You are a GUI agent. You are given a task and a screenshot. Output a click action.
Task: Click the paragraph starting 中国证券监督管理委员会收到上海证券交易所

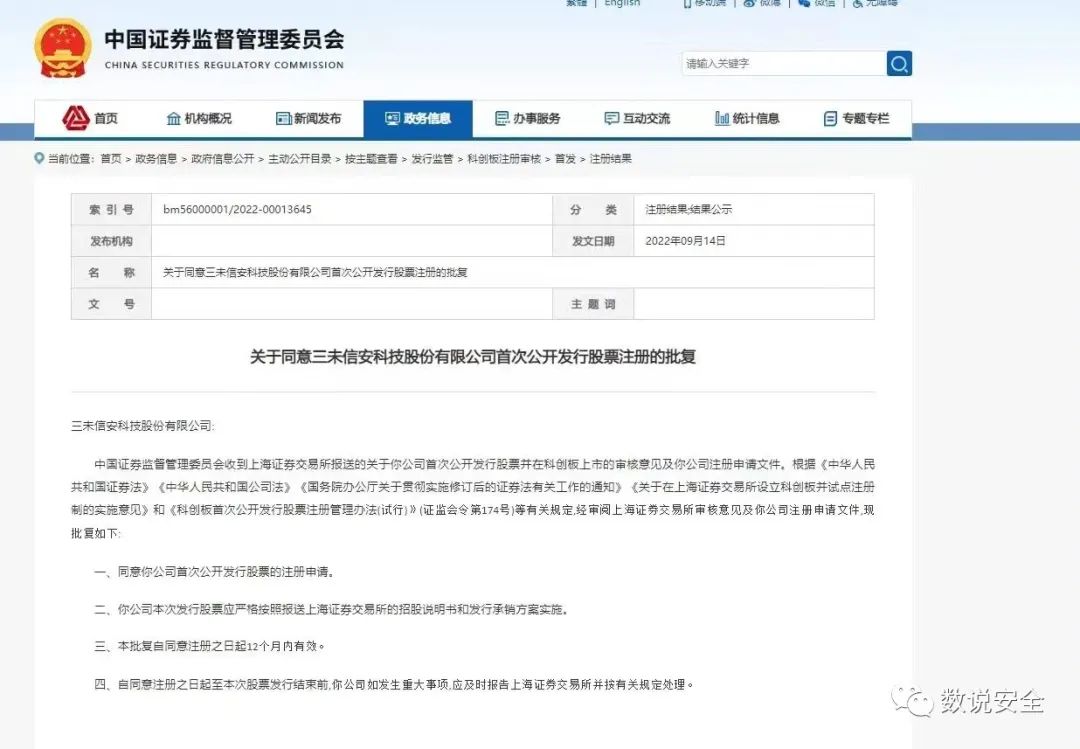click(x=472, y=498)
